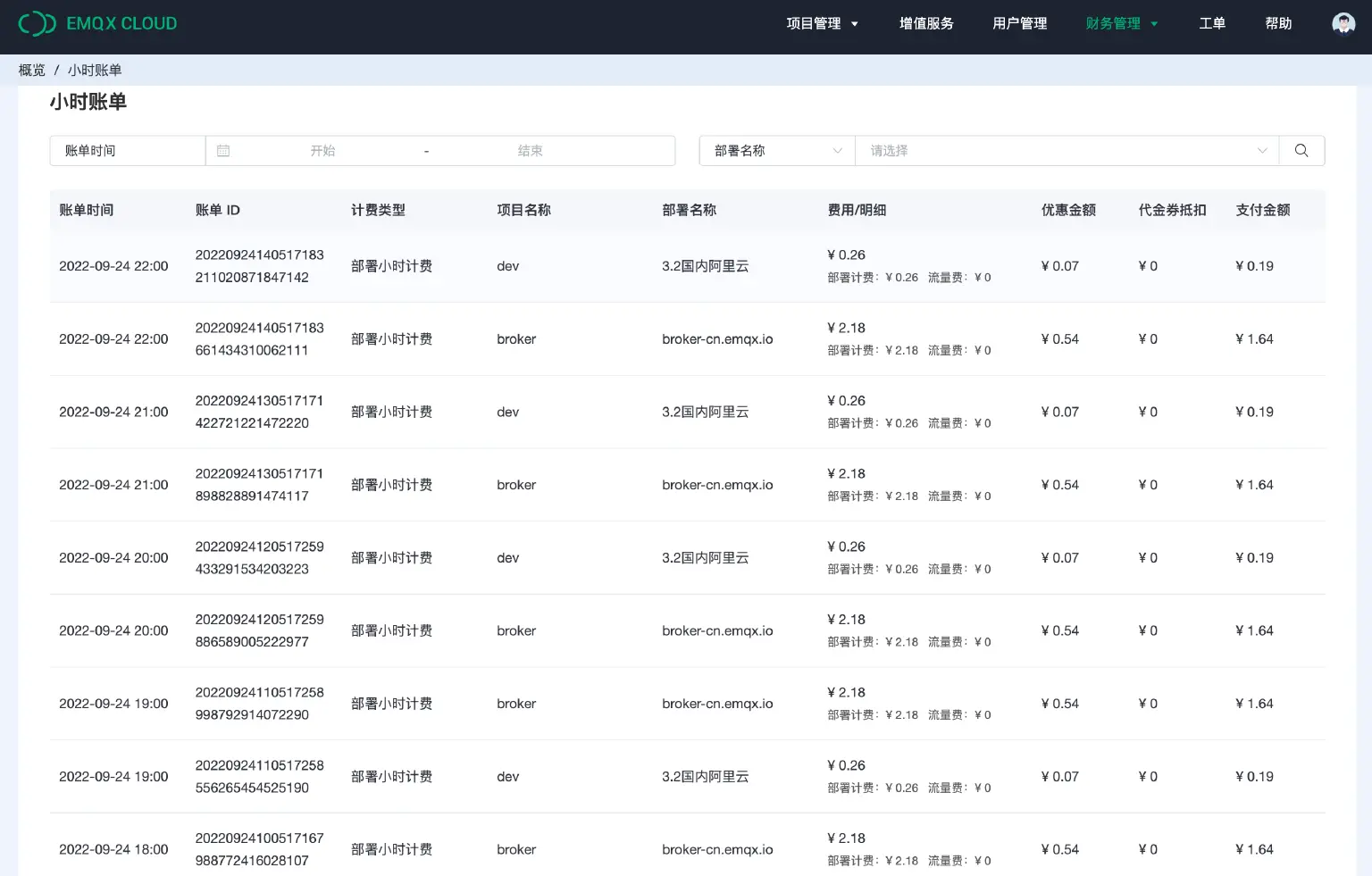Click the search magnifier icon

(x=1301, y=150)
